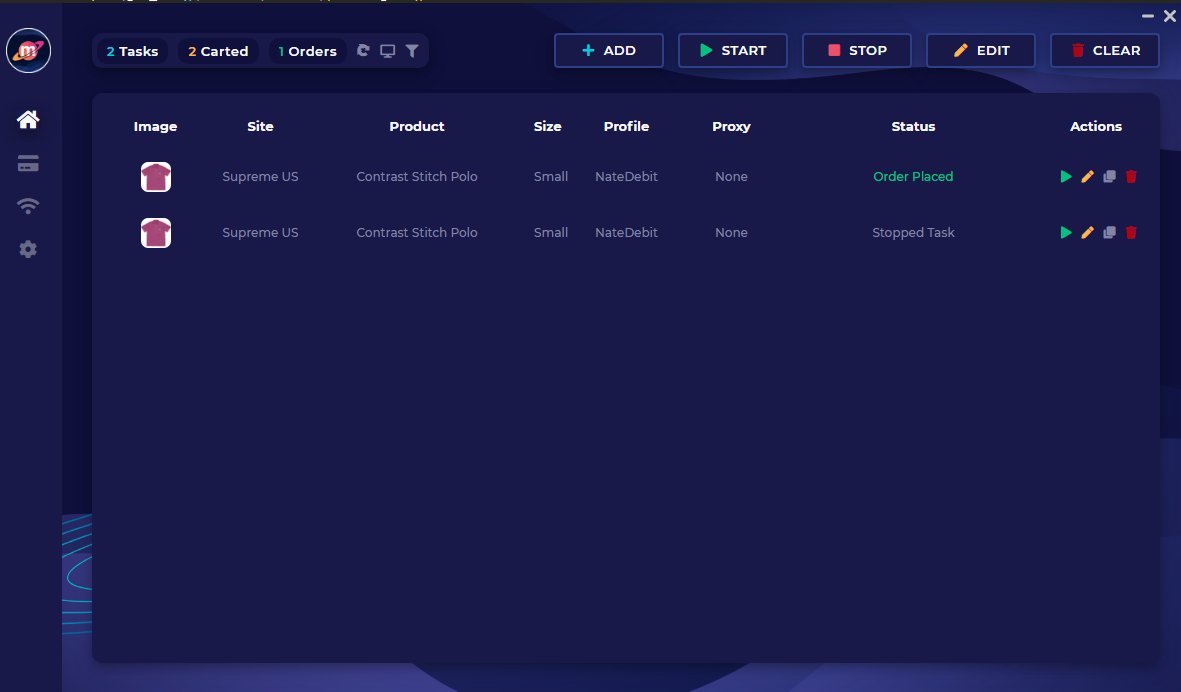Viewport: 1181px width, 692px height.
Task: Select the 2 Tasks counter
Action: tap(133, 51)
